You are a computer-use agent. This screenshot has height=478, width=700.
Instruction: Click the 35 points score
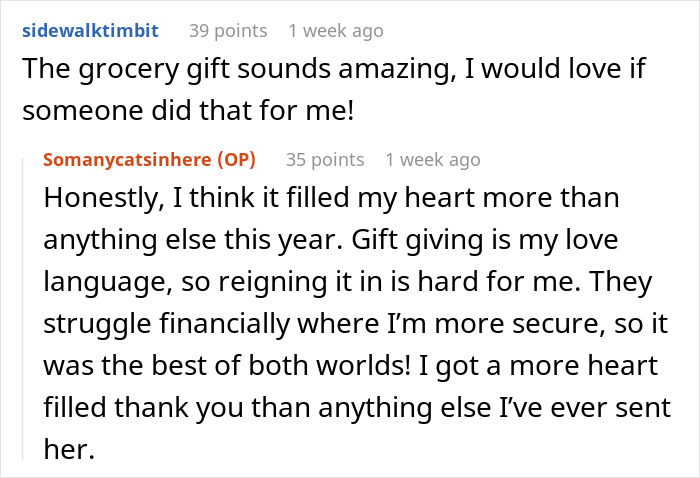[x=324, y=159]
